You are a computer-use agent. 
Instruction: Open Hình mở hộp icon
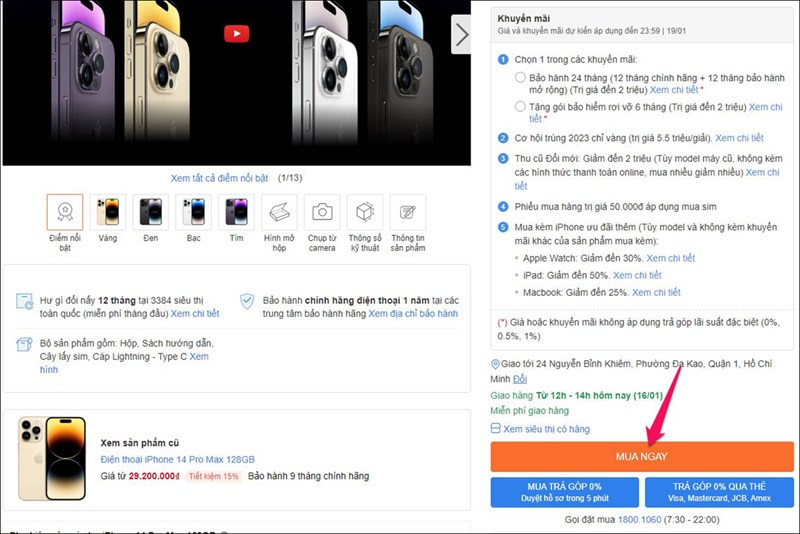pyautogui.click(x=279, y=212)
